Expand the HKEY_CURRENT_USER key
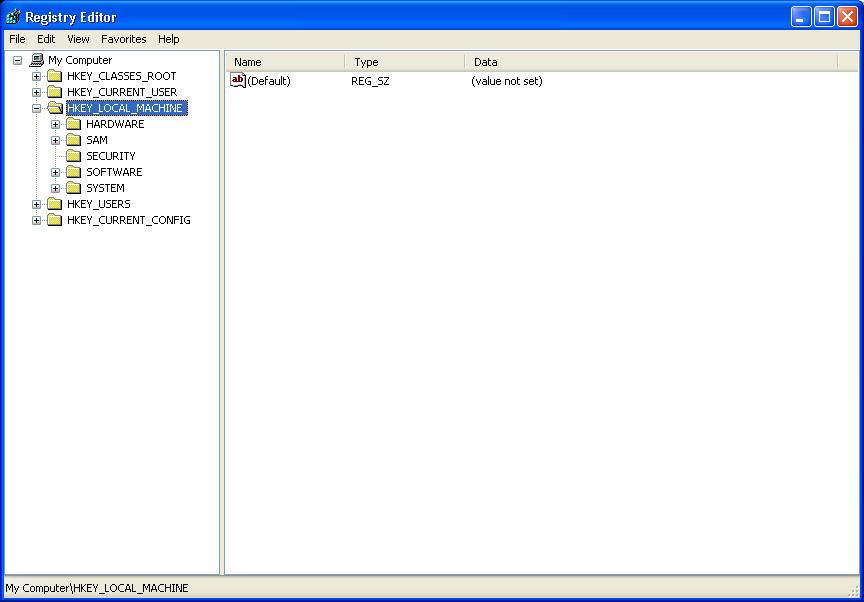This screenshot has height=602, width=864. point(36,93)
